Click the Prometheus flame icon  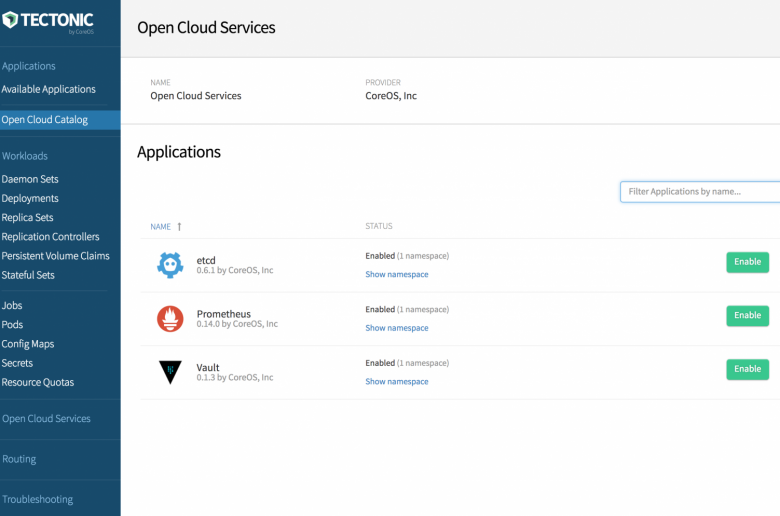[x=170, y=319]
